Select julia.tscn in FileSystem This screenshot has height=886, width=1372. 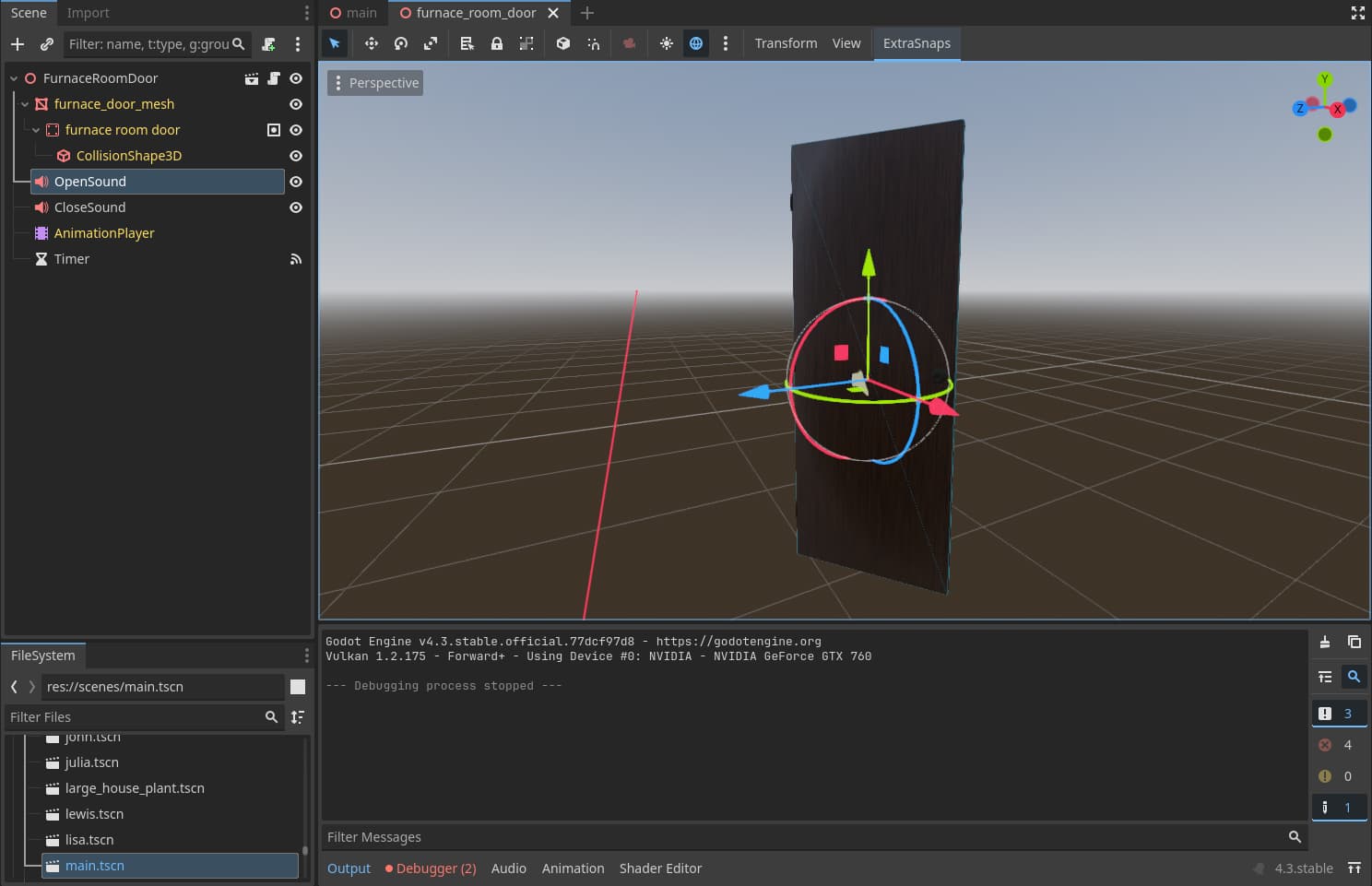[92, 762]
